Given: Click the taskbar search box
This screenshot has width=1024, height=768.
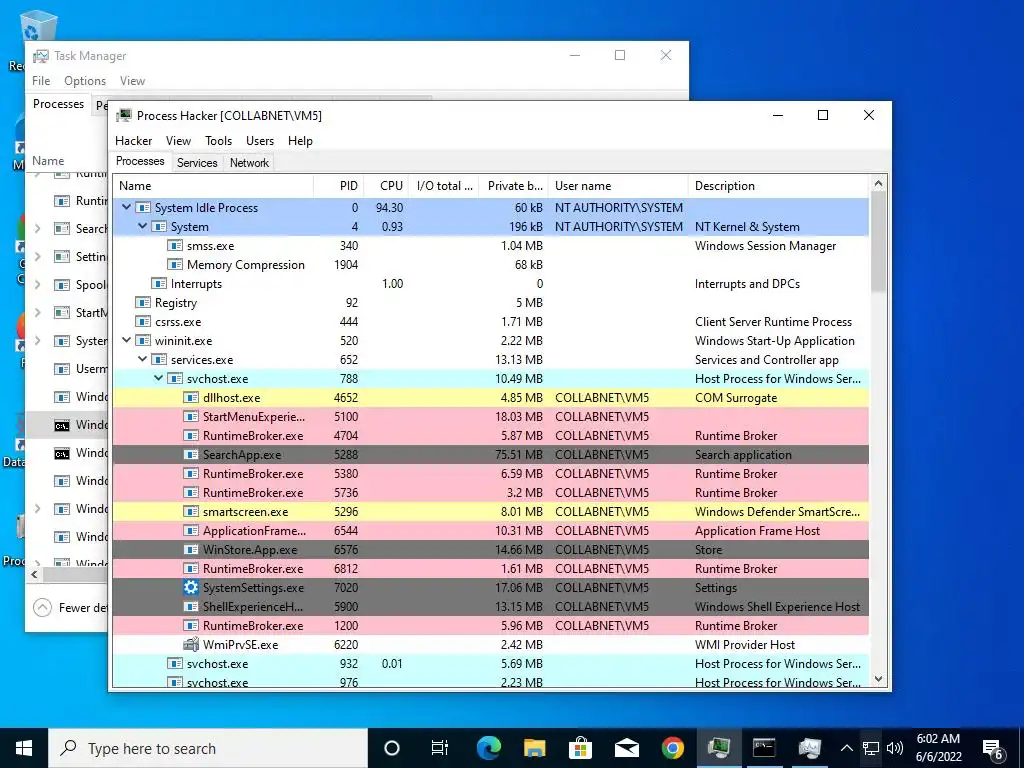Looking at the screenshot, I should 208,748.
